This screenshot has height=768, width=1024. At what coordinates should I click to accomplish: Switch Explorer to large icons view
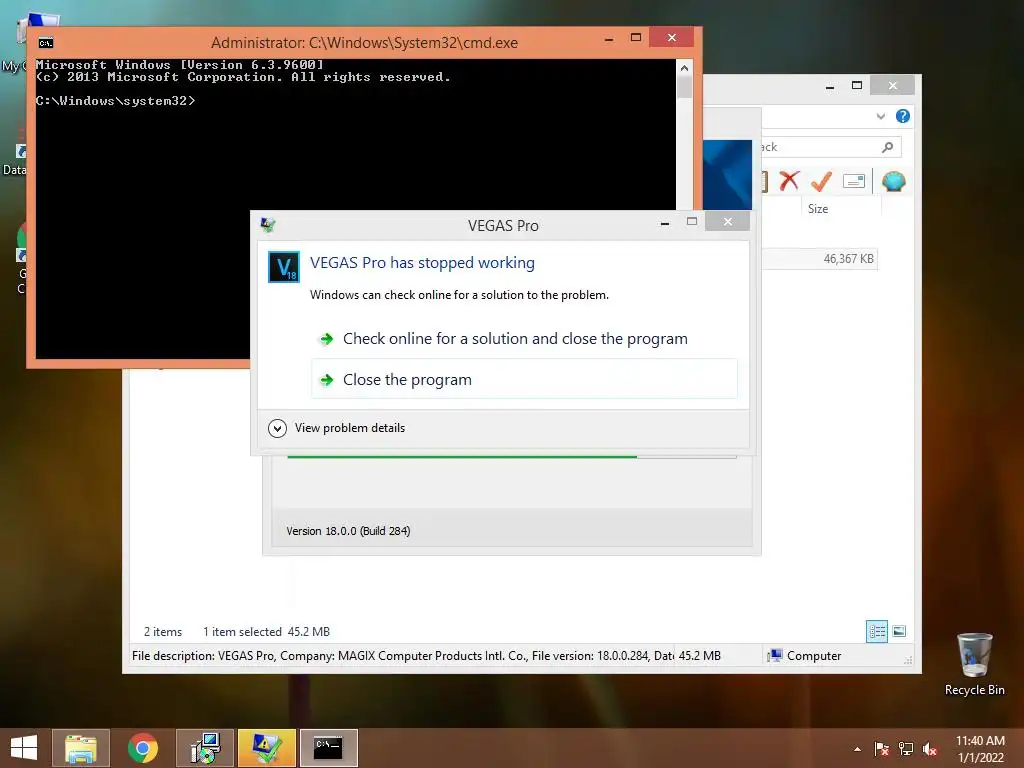pyautogui.click(x=899, y=631)
